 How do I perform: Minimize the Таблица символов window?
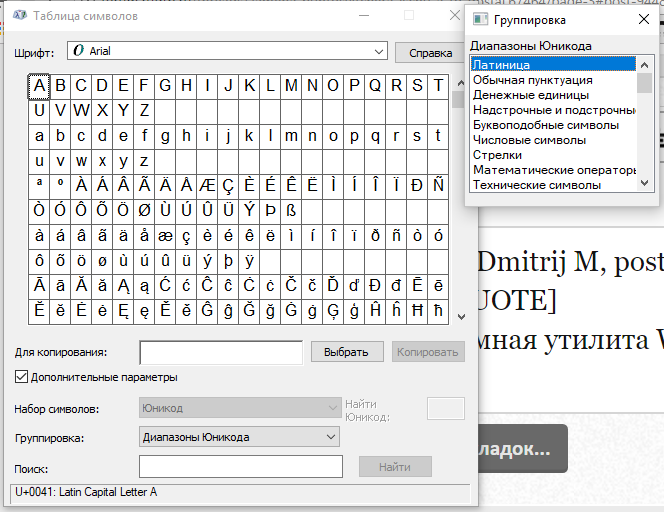coord(364,16)
